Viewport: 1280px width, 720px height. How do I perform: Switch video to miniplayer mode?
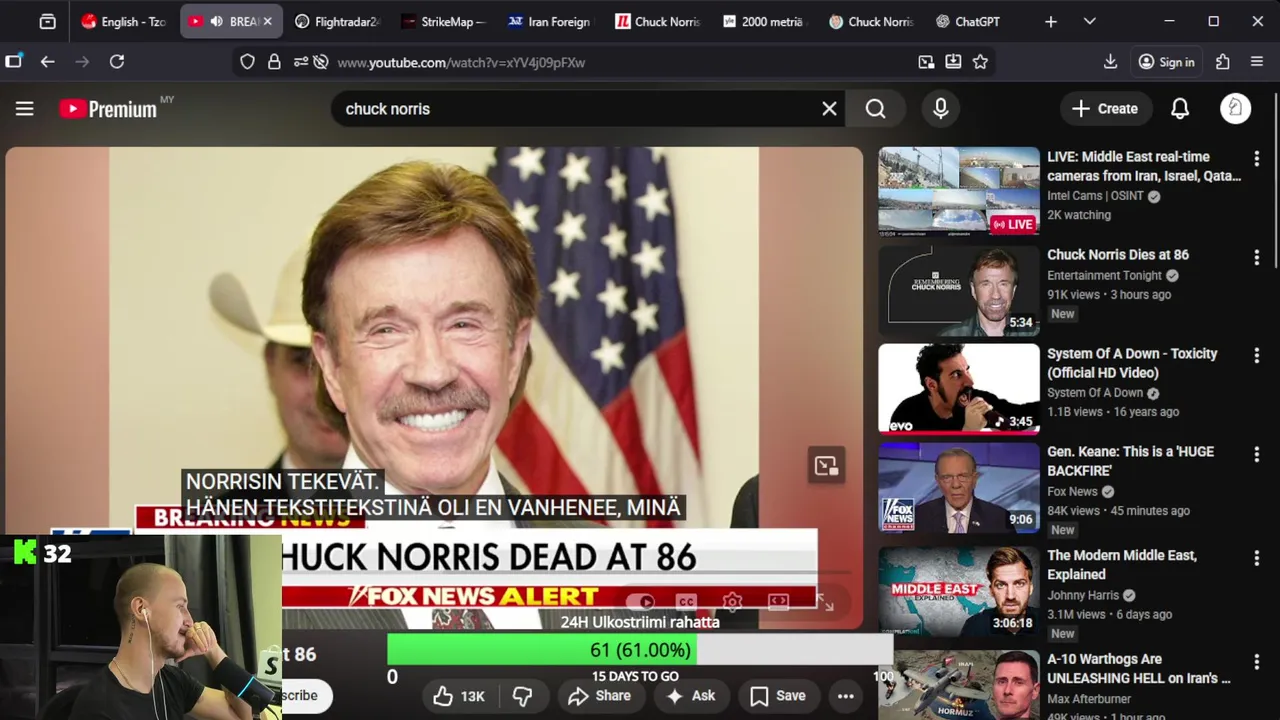pos(826,465)
